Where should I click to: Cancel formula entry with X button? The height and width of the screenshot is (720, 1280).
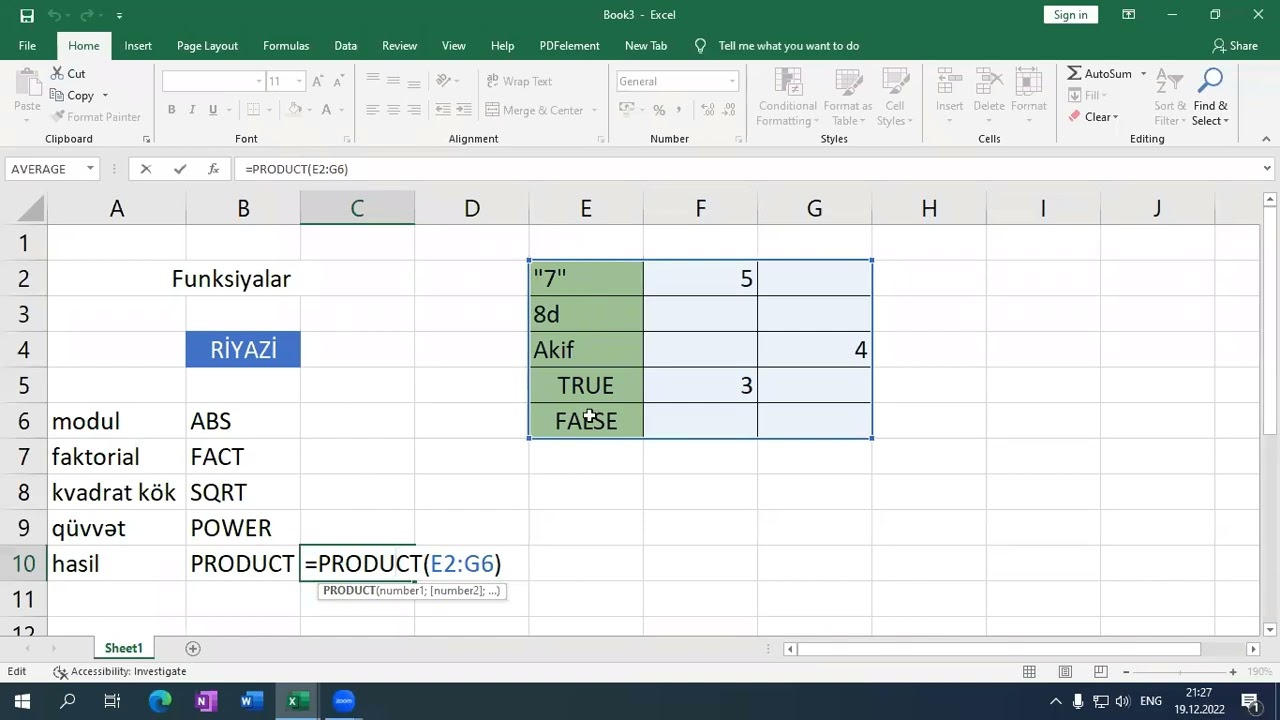146,169
